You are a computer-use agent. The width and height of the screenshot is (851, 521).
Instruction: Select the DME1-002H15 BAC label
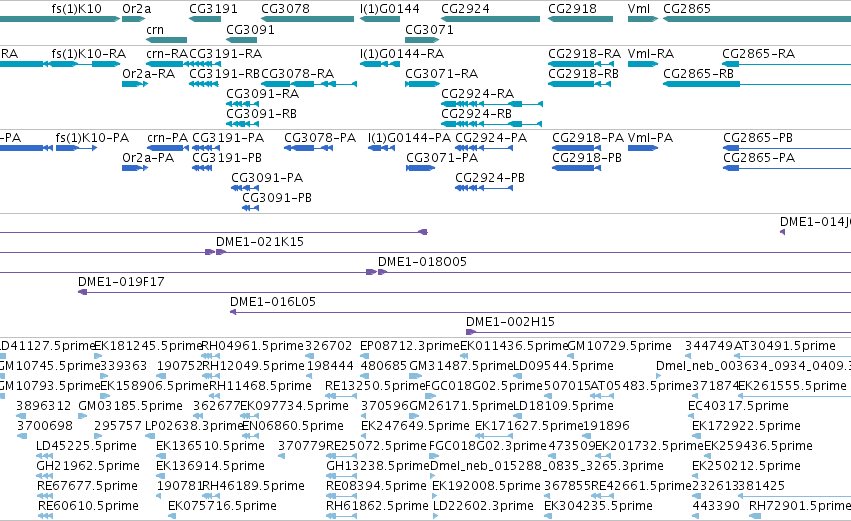pos(511,322)
